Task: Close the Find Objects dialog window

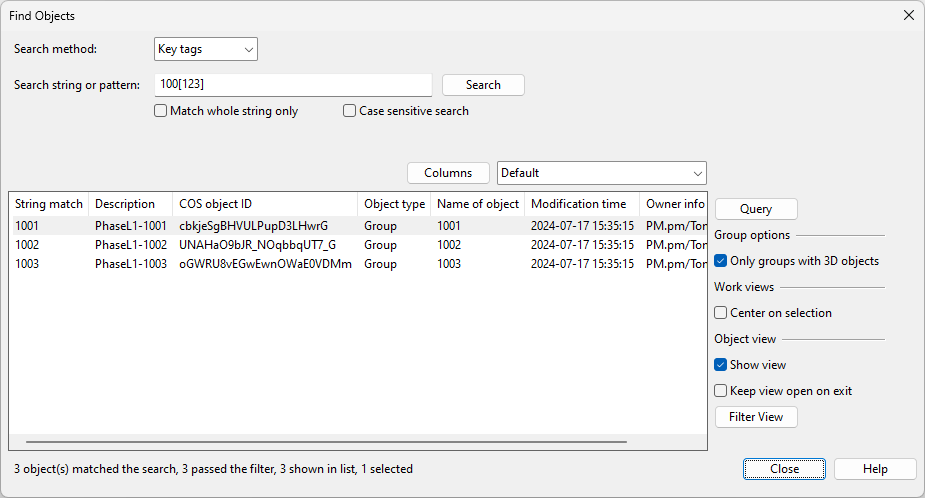Action: click(908, 15)
